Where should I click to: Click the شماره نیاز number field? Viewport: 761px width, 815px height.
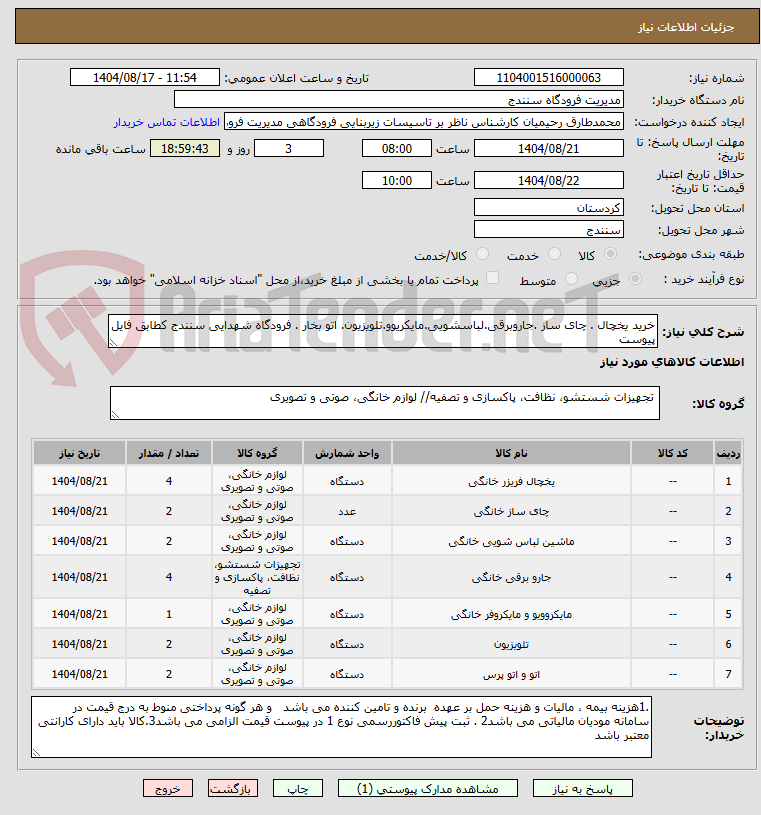click(548, 77)
